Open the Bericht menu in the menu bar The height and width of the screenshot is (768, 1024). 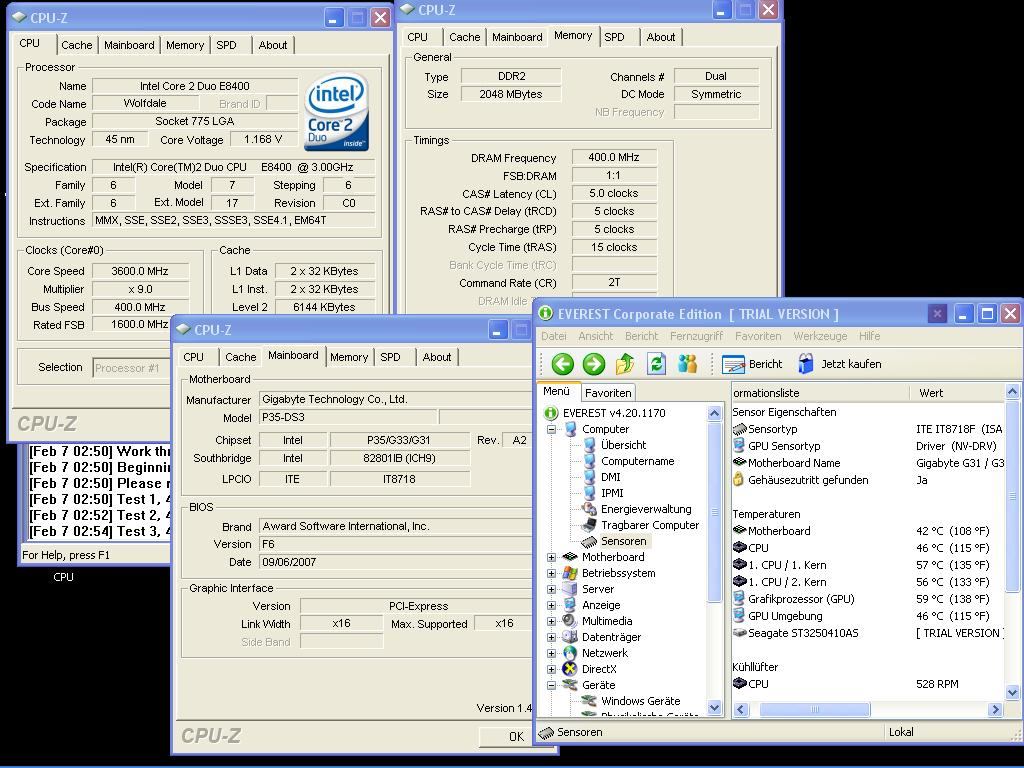tap(641, 336)
